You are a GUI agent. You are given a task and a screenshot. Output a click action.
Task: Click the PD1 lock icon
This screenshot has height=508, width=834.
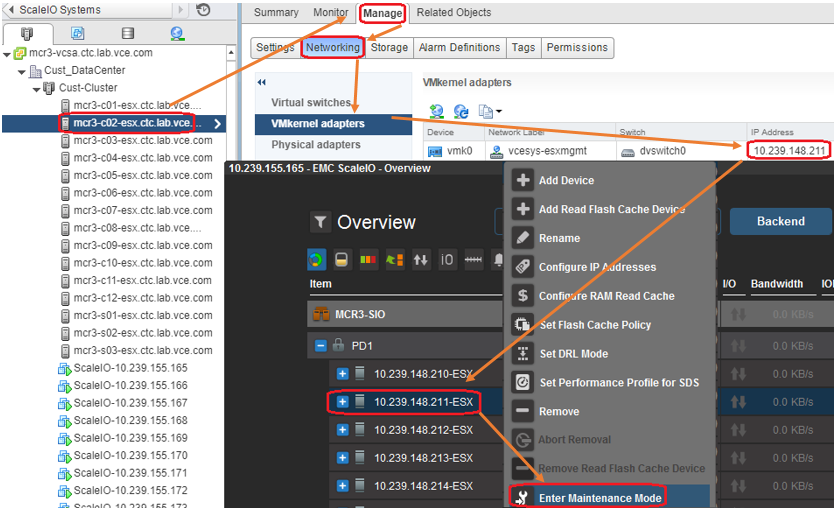pyautogui.click(x=338, y=345)
